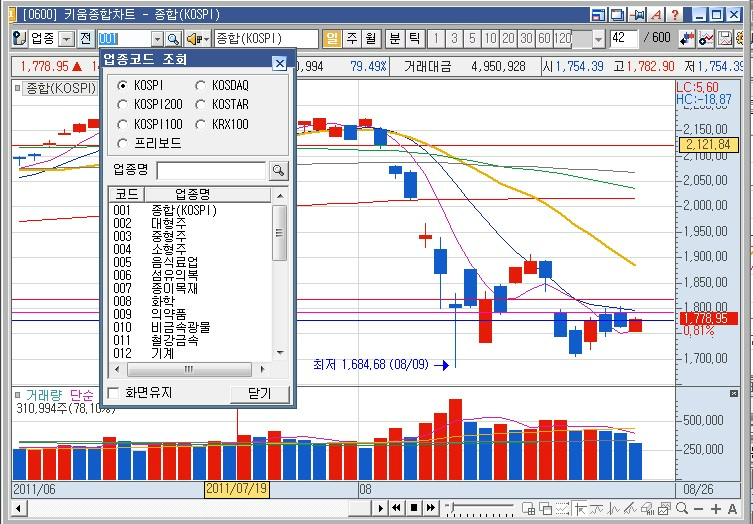Click the first small-window icon in the title bar
This screenshot has width=753, height=524.
(598, 15)
